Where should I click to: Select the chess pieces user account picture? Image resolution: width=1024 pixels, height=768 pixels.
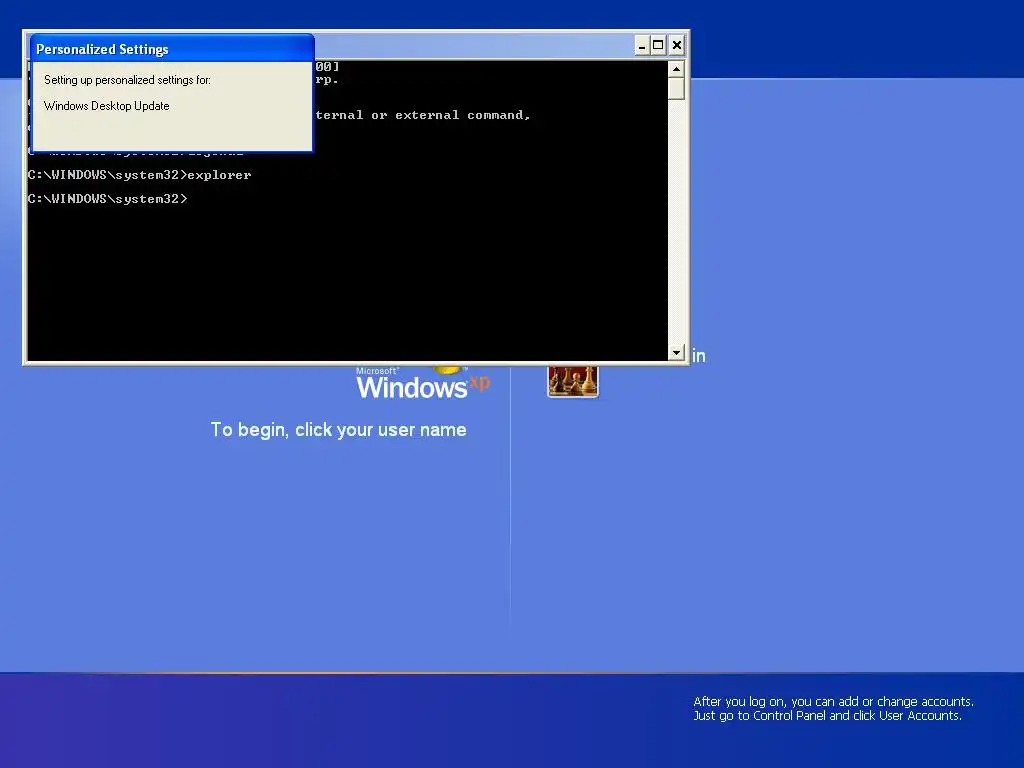point(573,381)
